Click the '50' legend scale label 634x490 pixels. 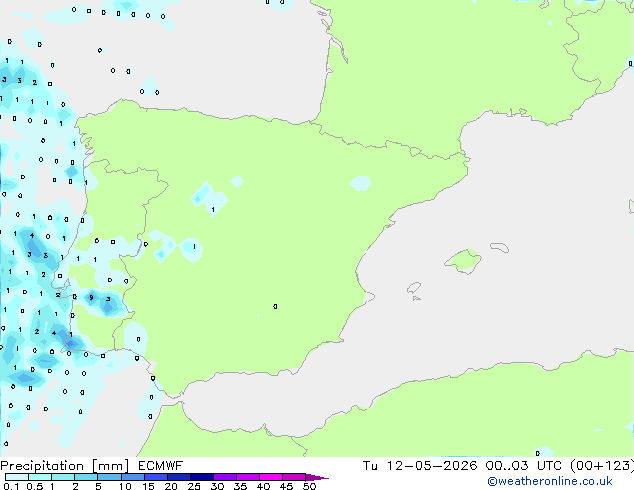(x=309, y=486)
